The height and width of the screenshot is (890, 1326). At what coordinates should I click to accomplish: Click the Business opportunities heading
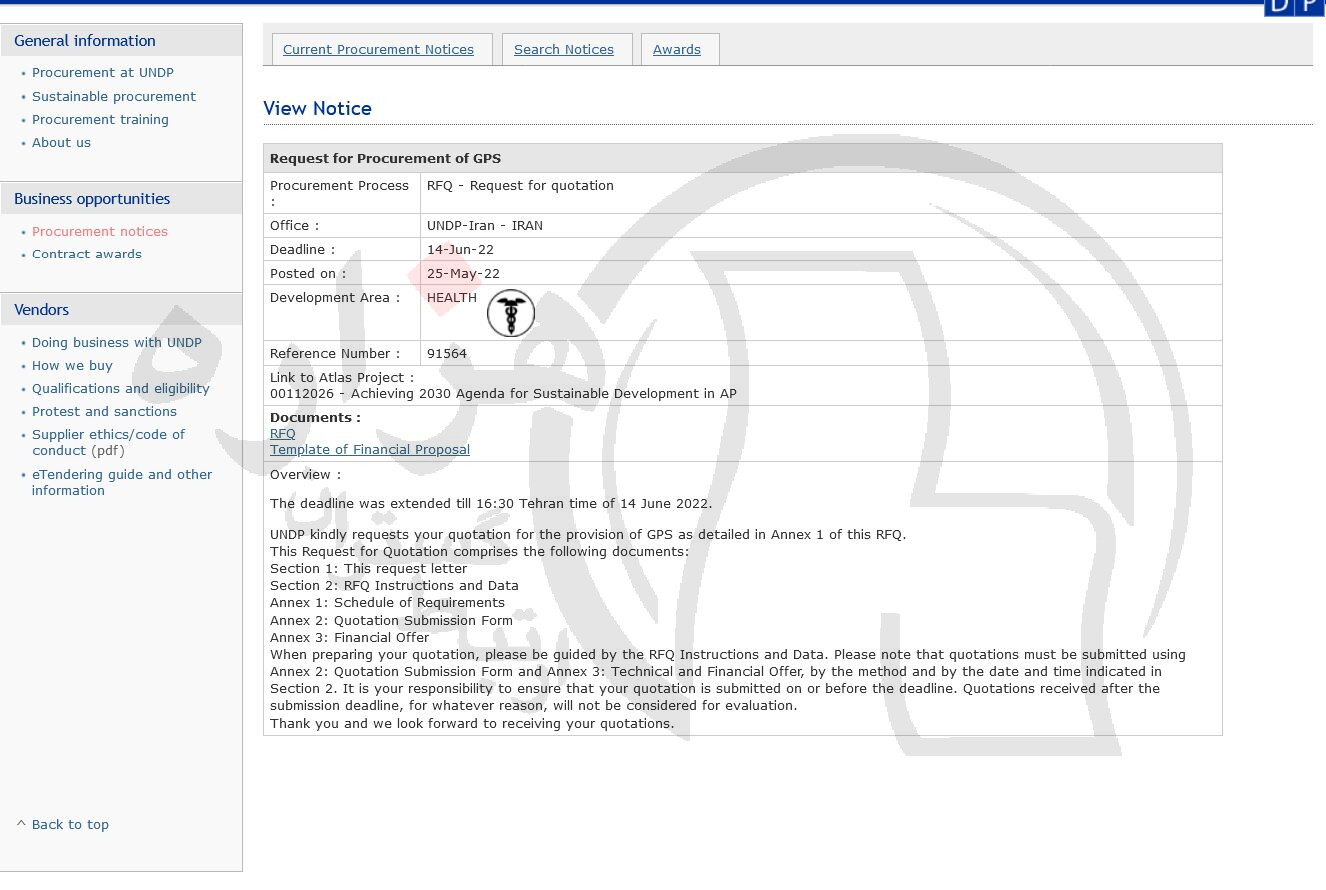(x=92, y=198)
